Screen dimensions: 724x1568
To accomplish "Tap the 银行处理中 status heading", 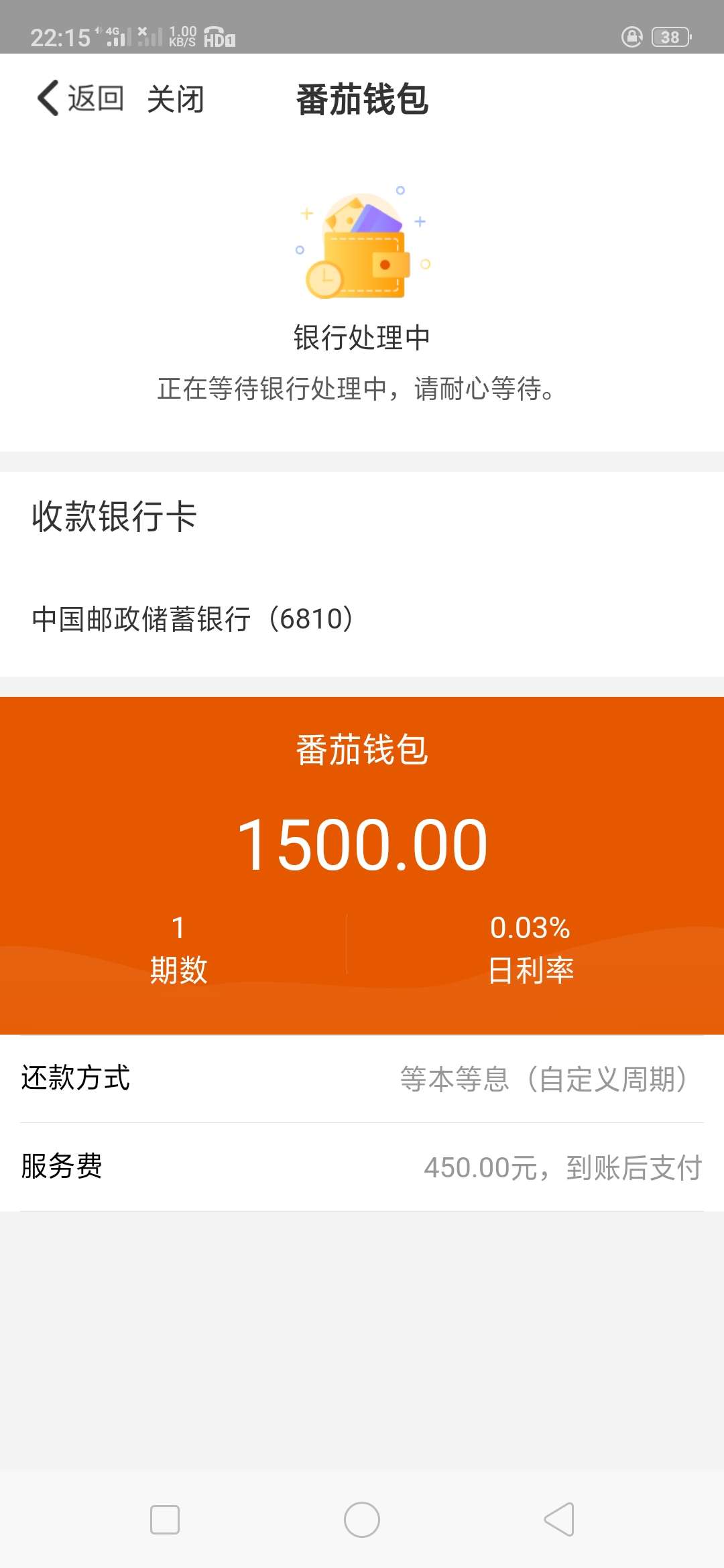I will point(362,337).
